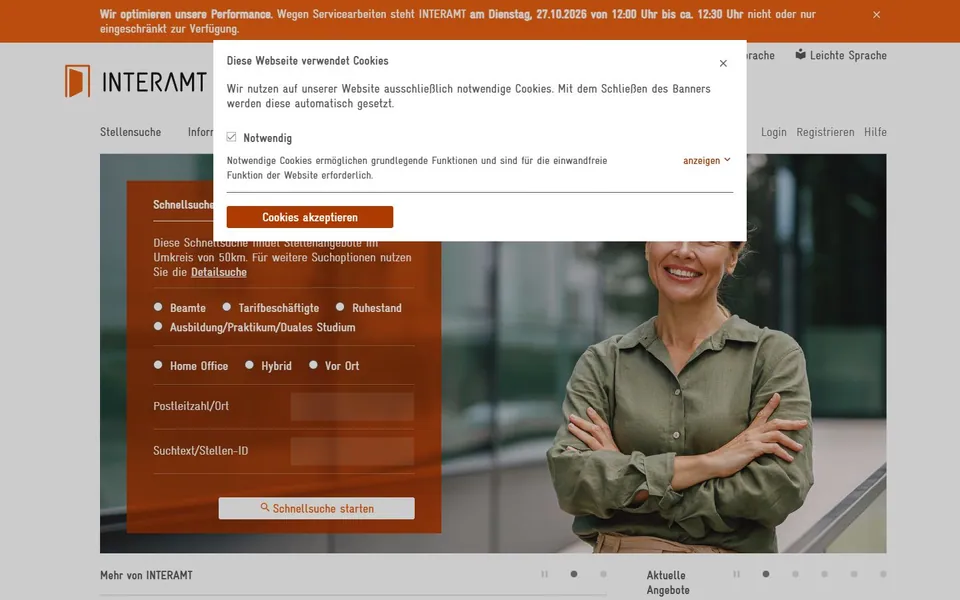Open the Hilfe menu item
Viewport: 960px width, 600px height.
(x=875, y=132)
